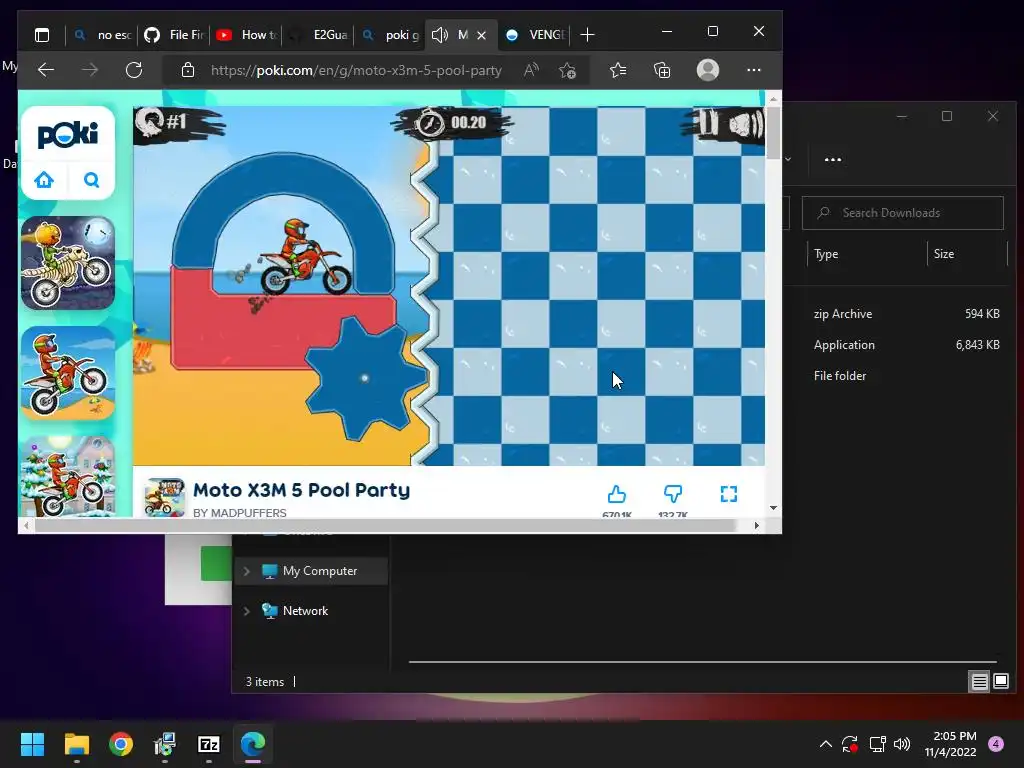Switch File Explorer to details view
The width and height of the screenshot is (1024, 768).
(x=980, y=682)
